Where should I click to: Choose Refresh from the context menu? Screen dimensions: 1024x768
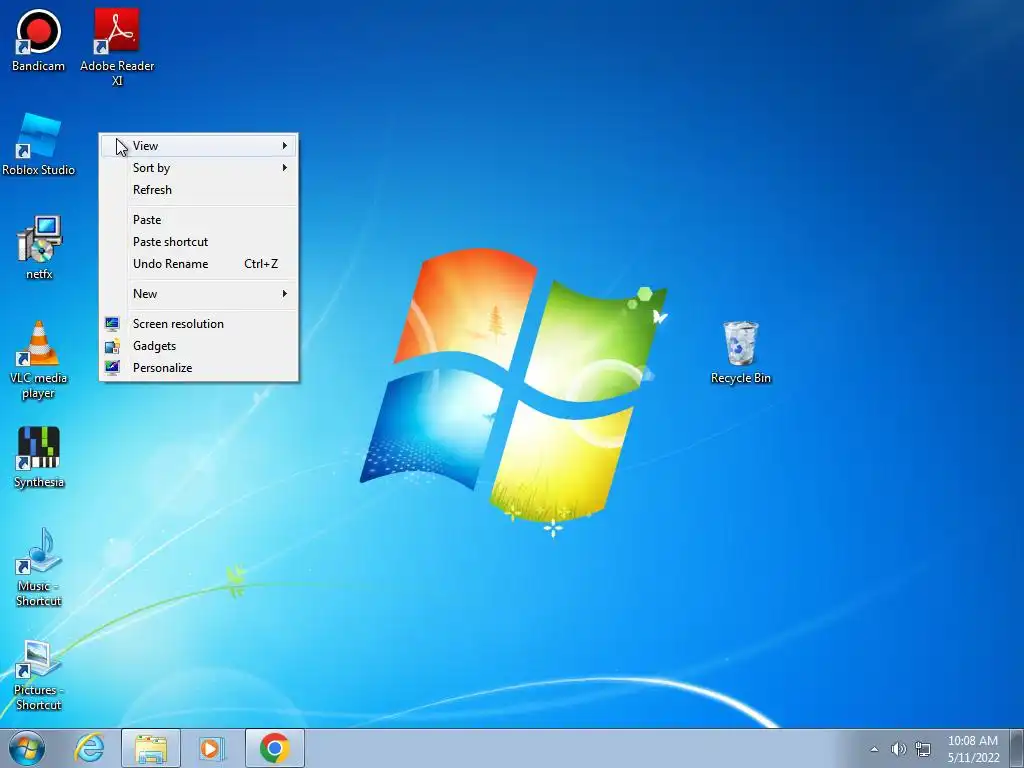[199, 190]
